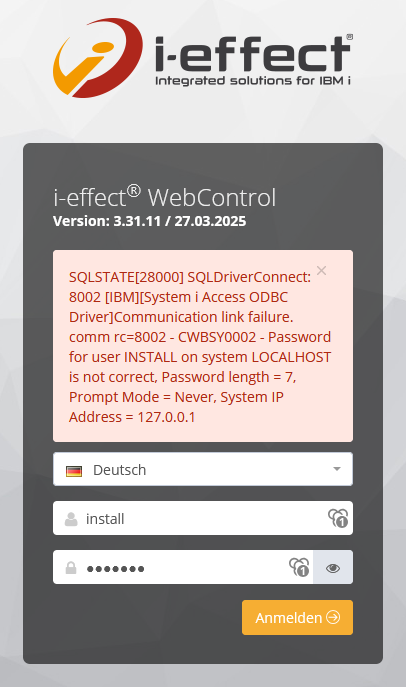Click the padlock icon in password field

[71, 568]
